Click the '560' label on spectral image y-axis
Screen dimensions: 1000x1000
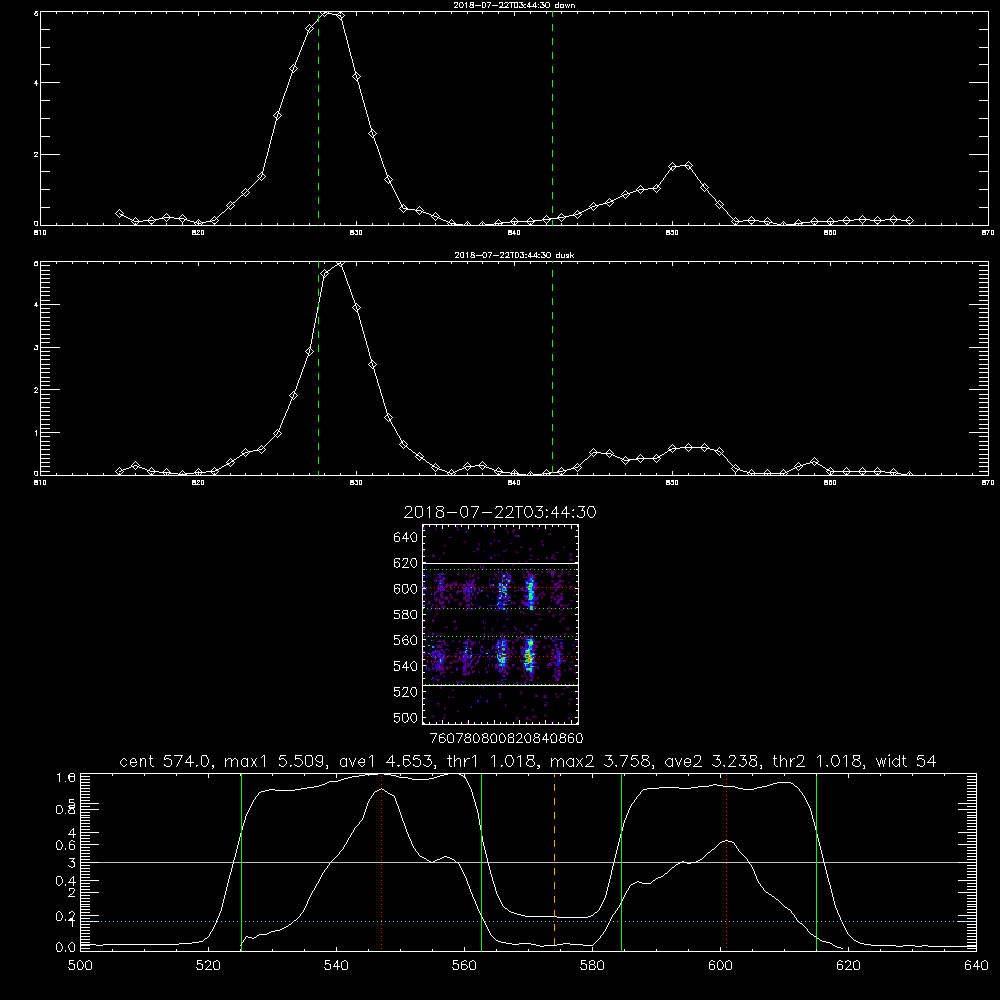tap(406, 640)
